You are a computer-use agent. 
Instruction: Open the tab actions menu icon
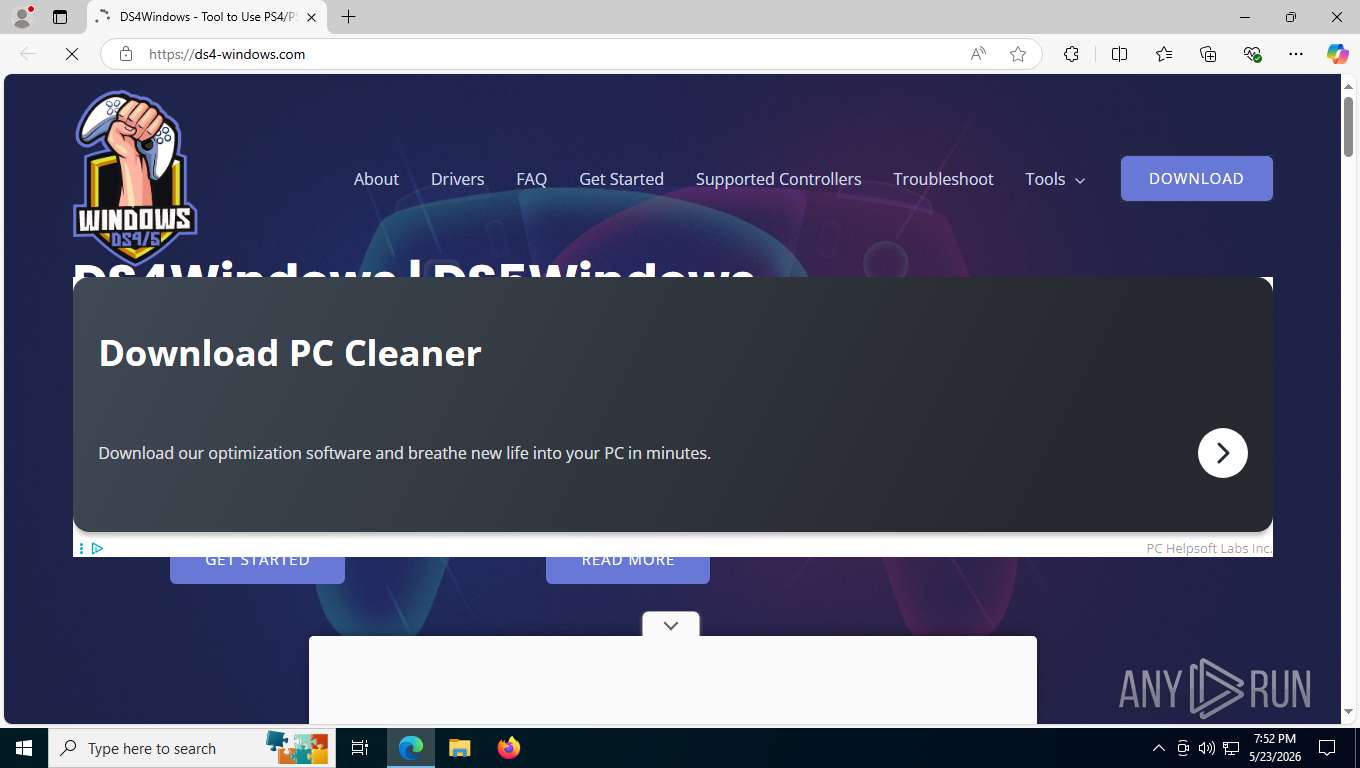click(60, 17)
